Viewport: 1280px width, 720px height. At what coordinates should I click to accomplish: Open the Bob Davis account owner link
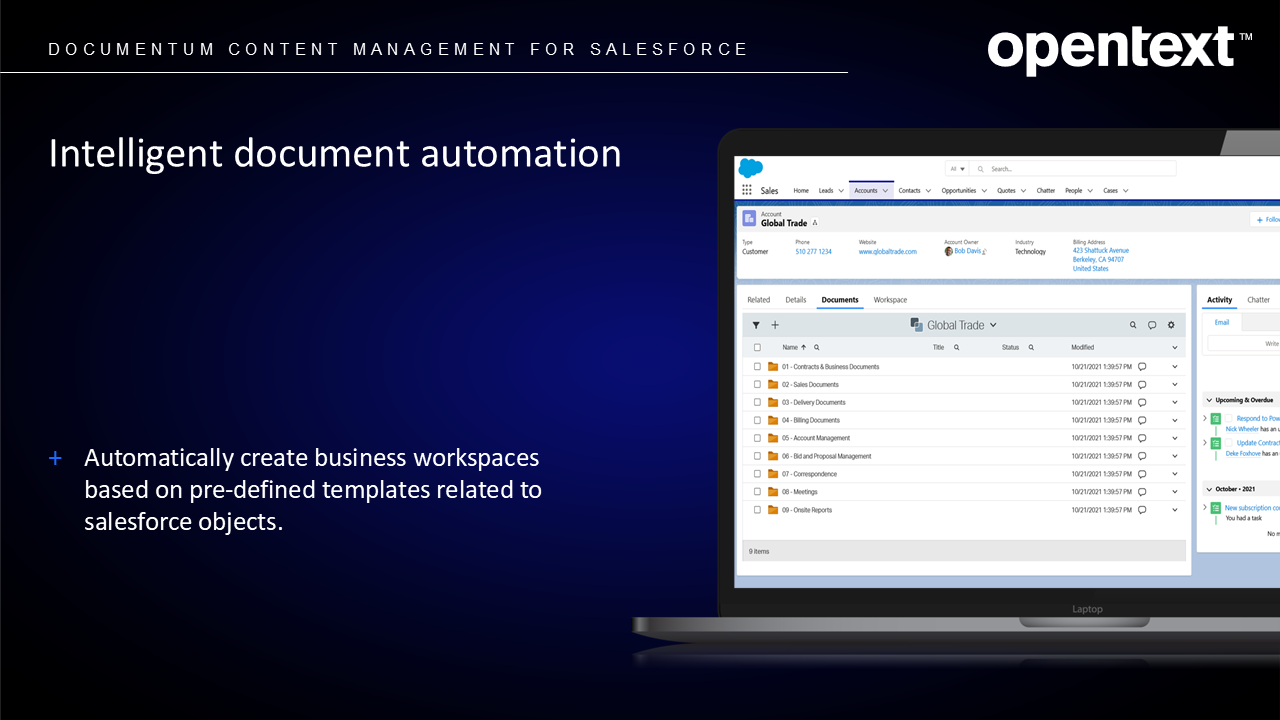click(x=967, y=252)
